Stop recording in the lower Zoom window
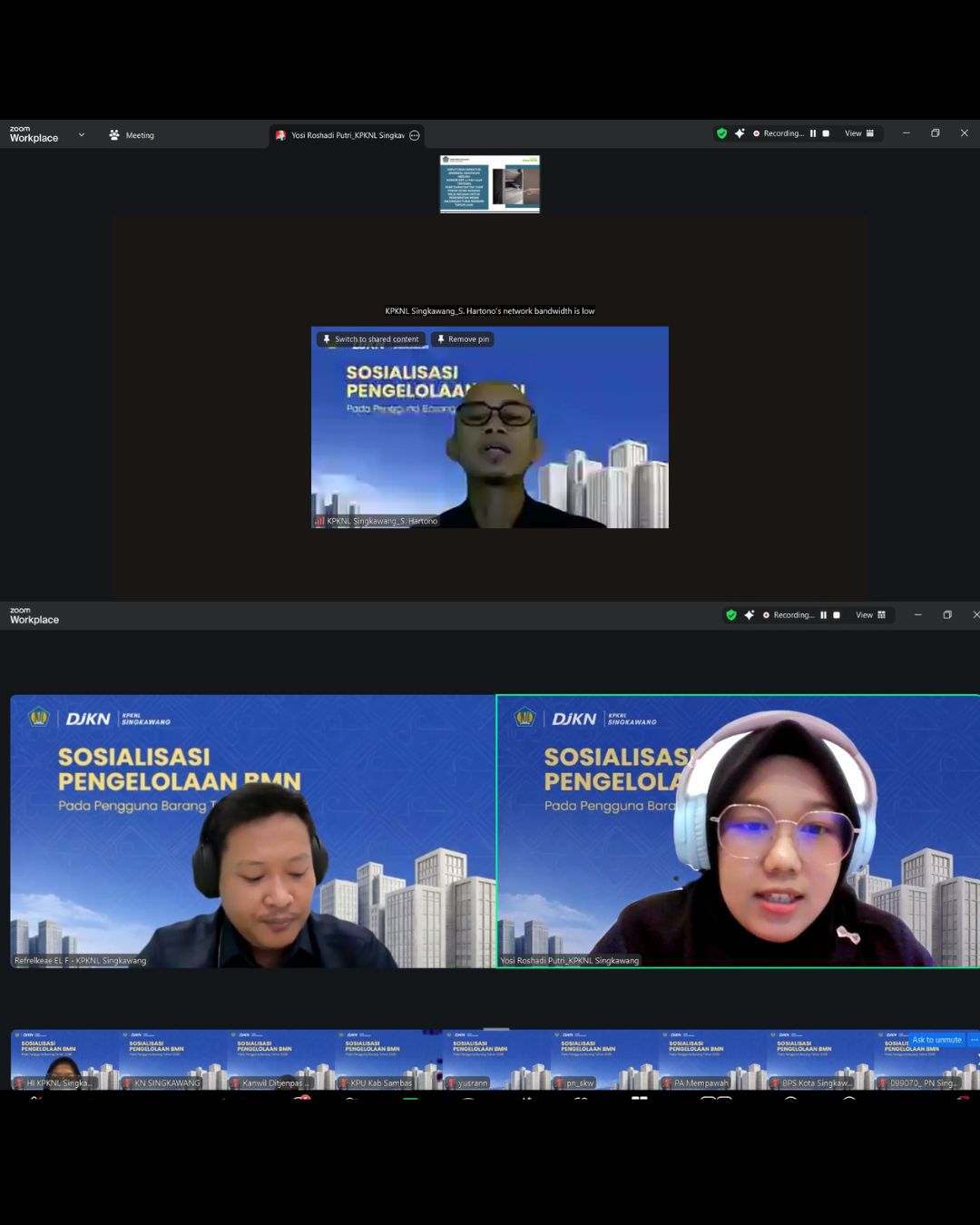The image size is (980, 1225). (837, 615)
